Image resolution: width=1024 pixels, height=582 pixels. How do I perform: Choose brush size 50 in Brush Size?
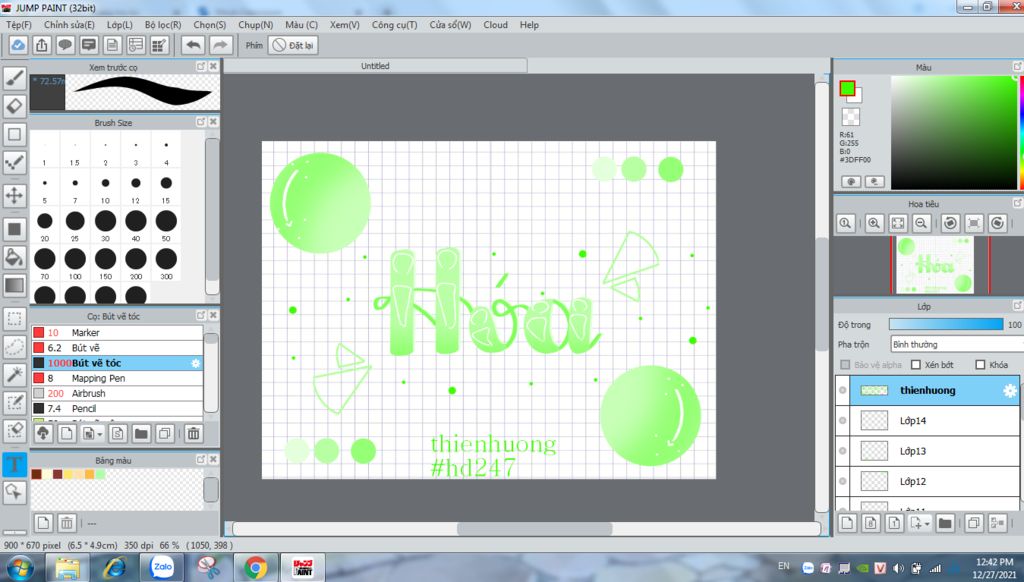coord(166,225)
